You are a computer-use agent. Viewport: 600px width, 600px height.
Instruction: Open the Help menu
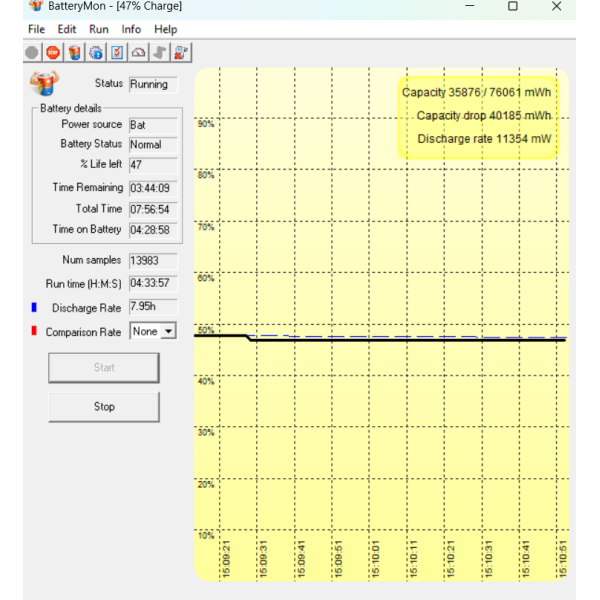[166, 29]
